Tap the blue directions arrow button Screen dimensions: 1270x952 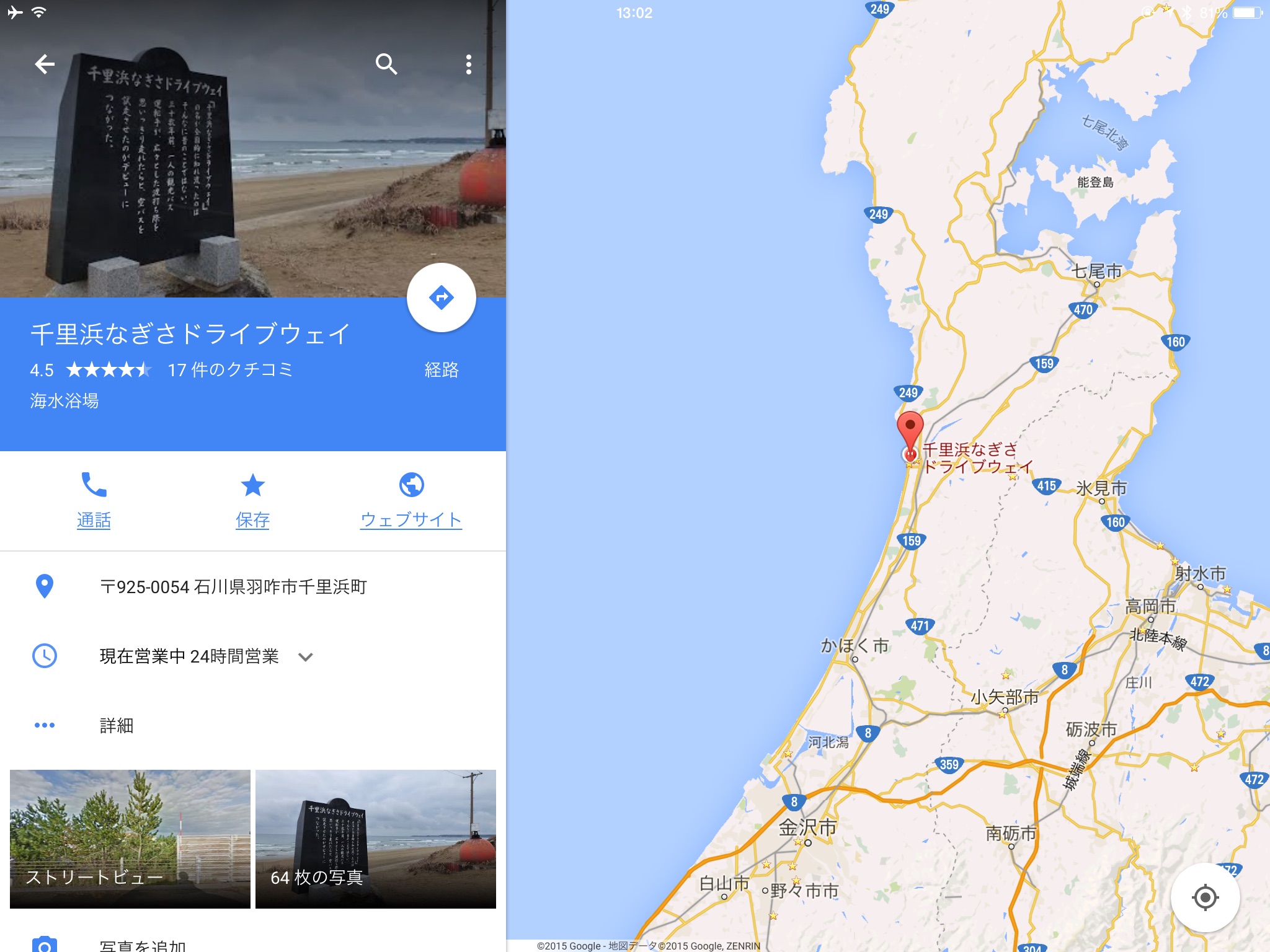[442, 297]
